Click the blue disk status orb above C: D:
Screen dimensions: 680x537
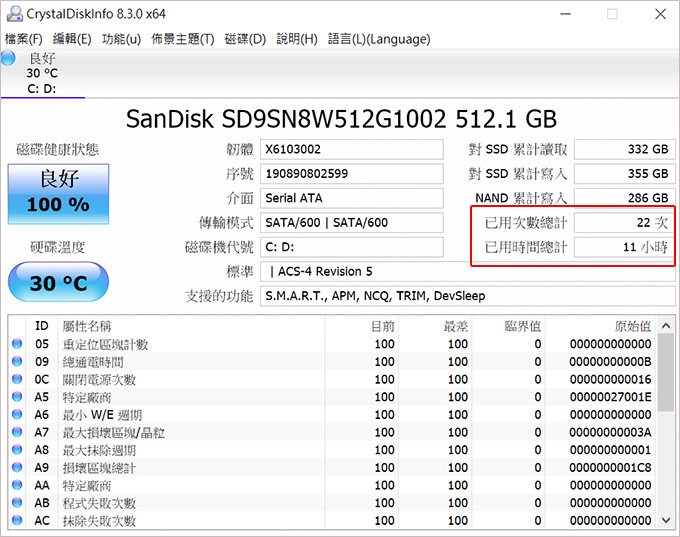(8, 58)
